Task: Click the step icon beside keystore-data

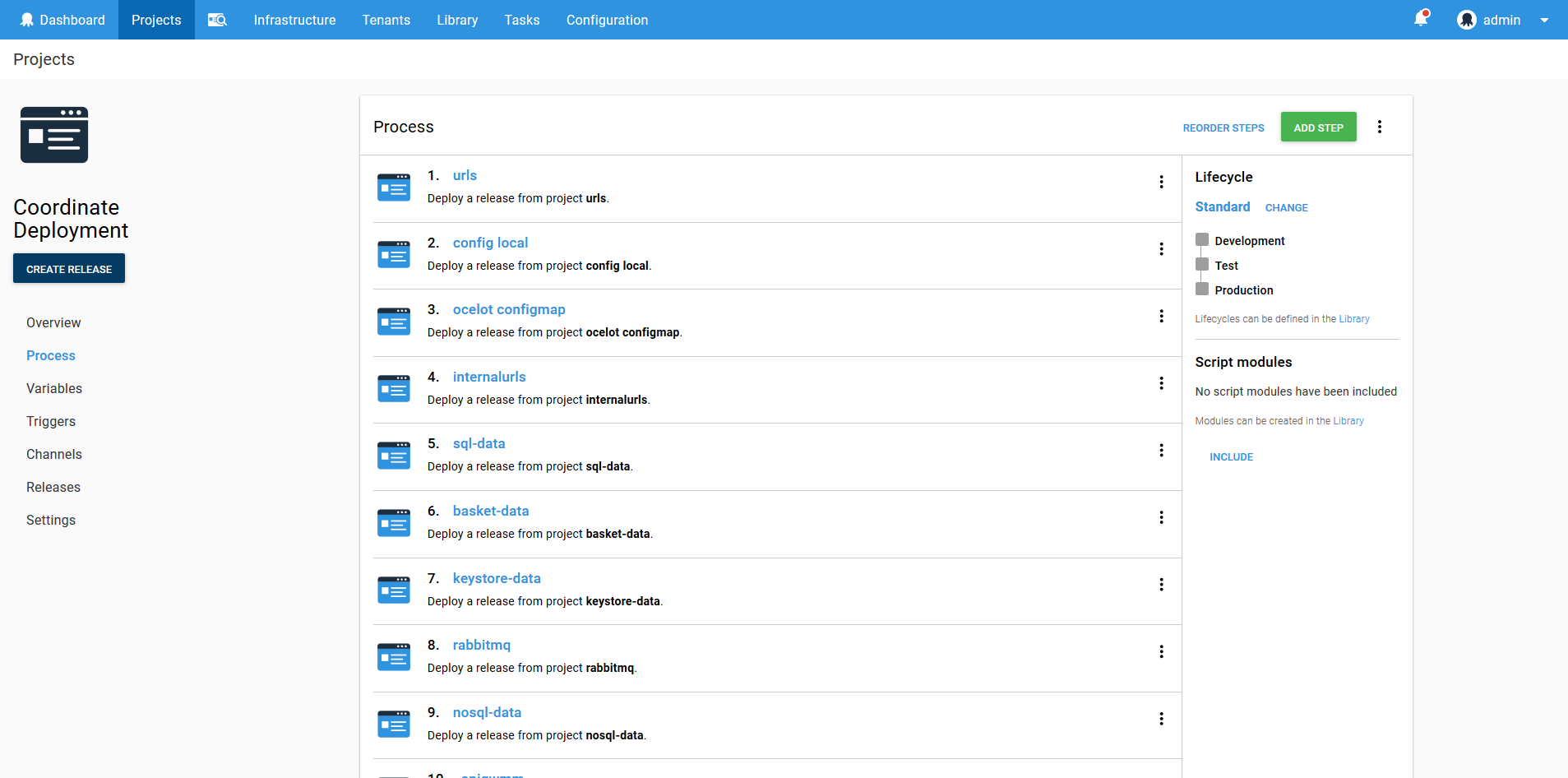Action: [394, 590]
